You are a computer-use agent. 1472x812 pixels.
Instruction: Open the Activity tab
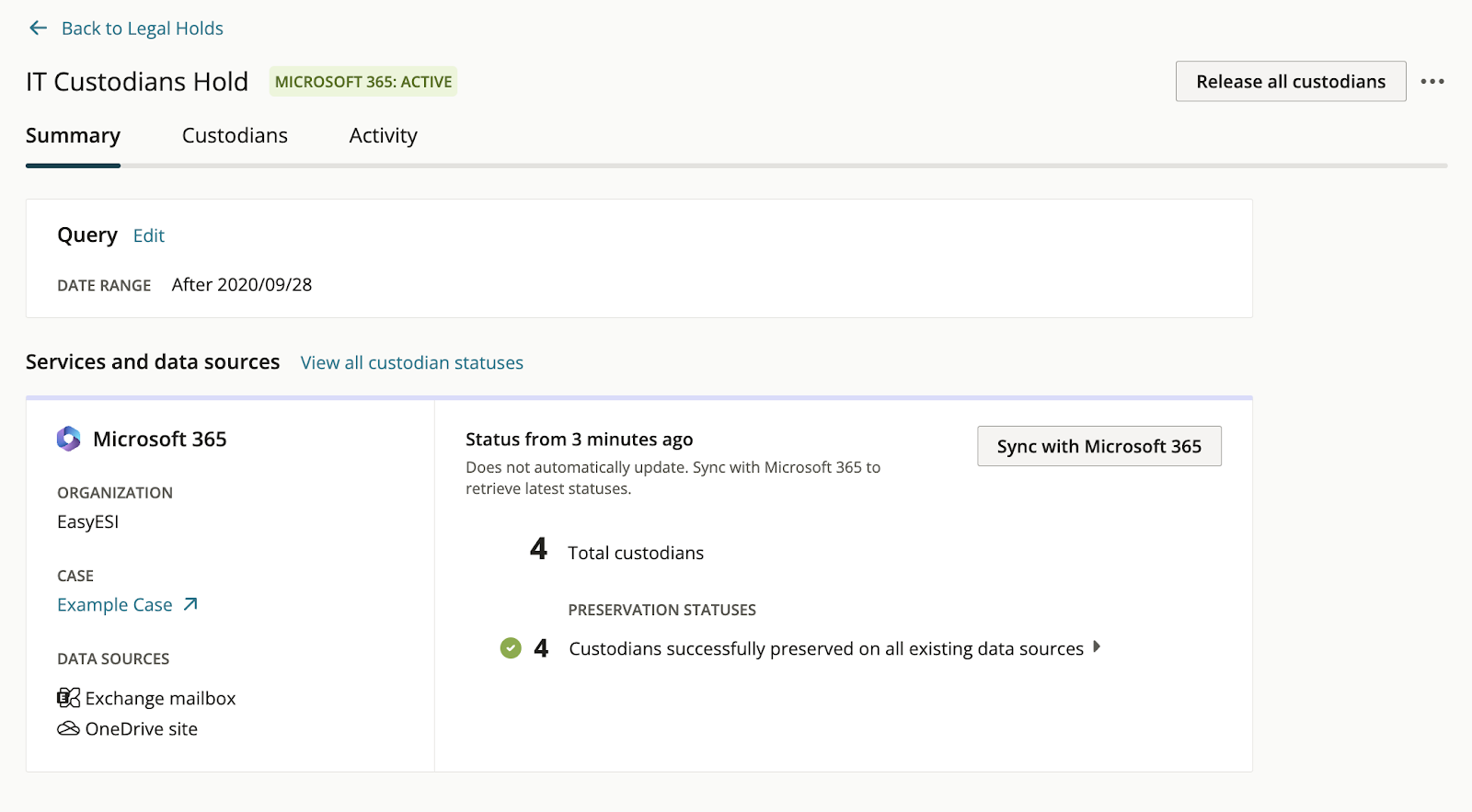(x=384, y=136)
